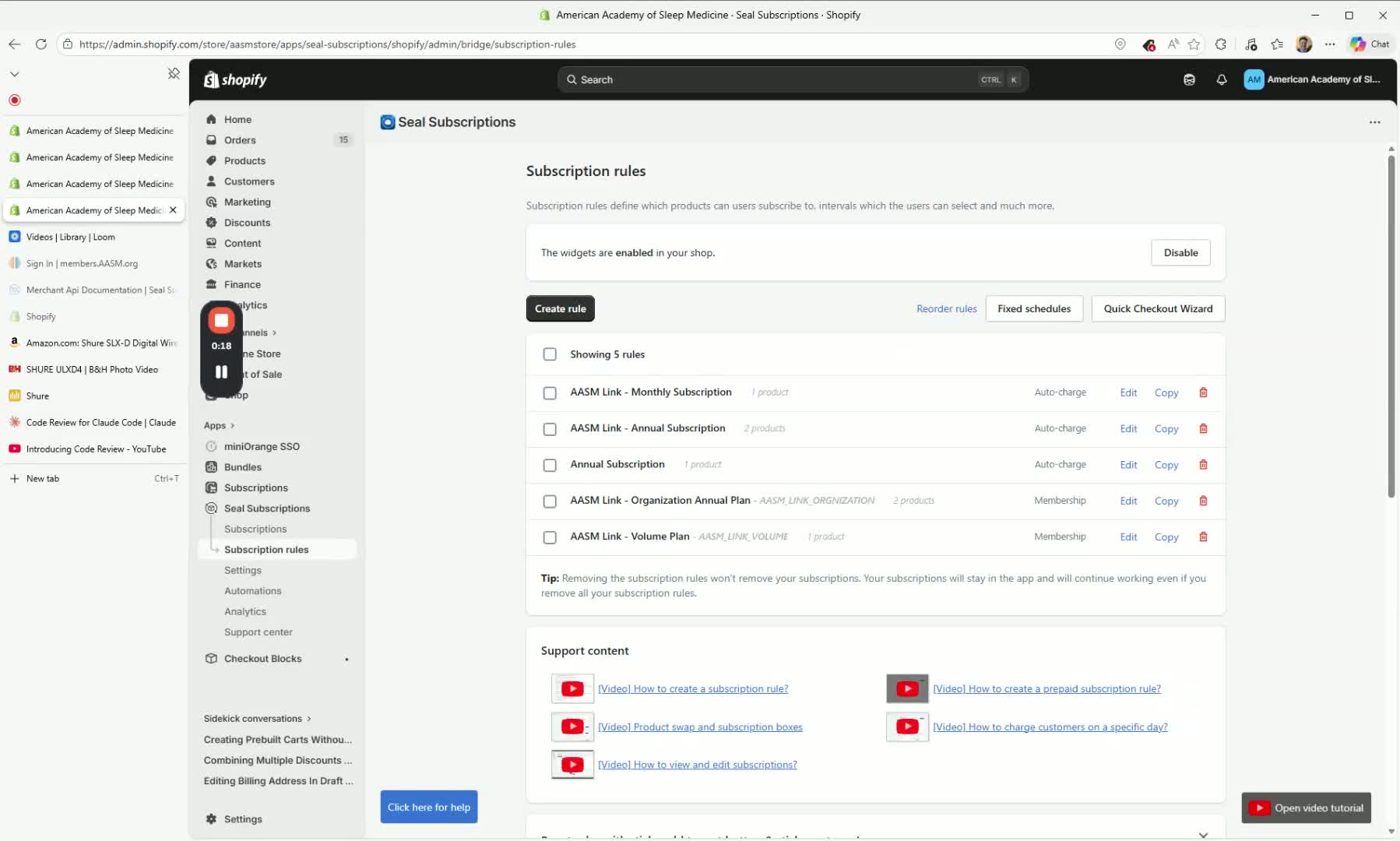This screenshot has height=841, width=1400.
Task: Open Shopify Settings gear
Action: [x=211, y=819]
